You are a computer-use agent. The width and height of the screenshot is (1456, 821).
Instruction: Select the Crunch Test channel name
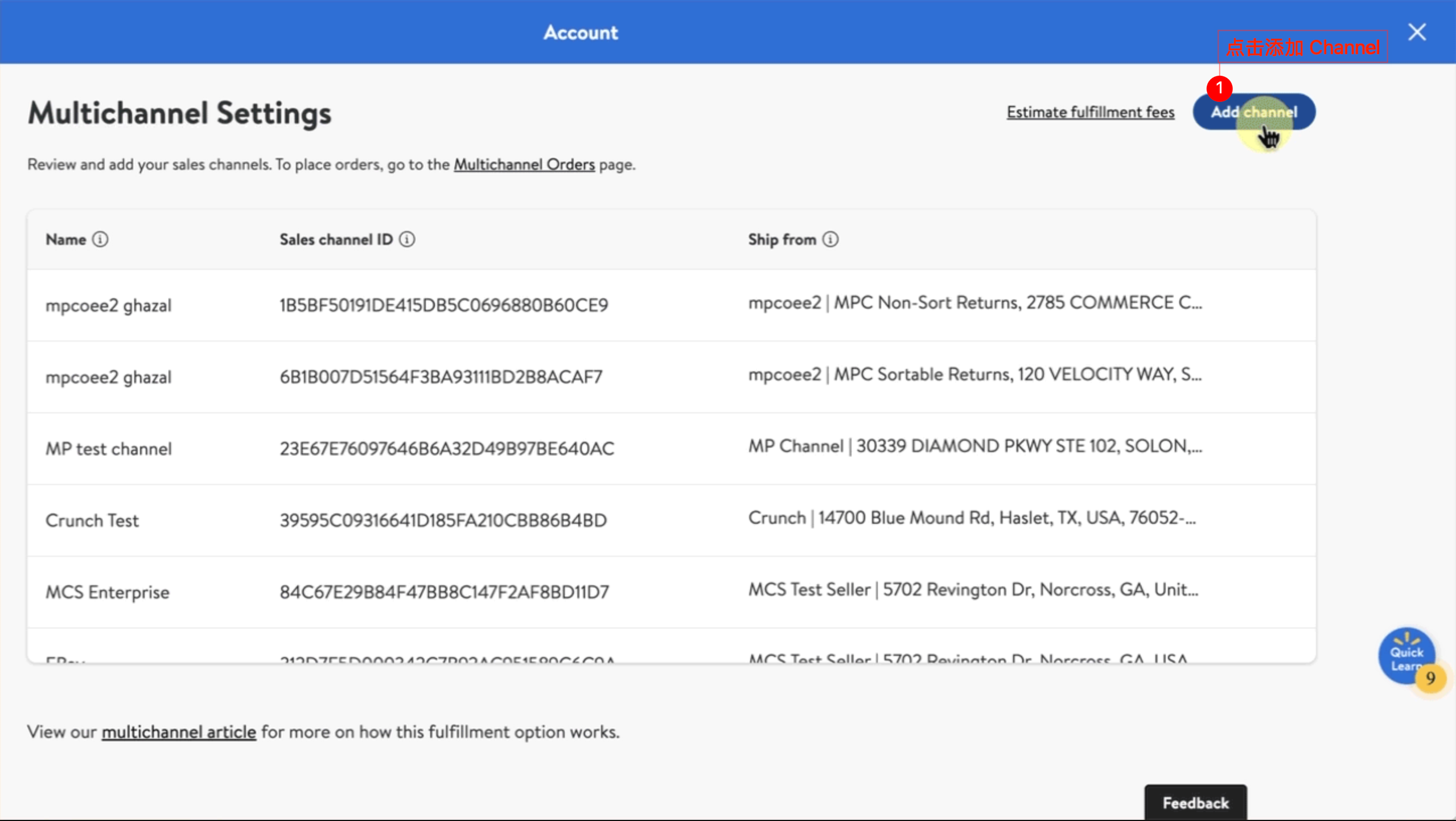point(92,520)
